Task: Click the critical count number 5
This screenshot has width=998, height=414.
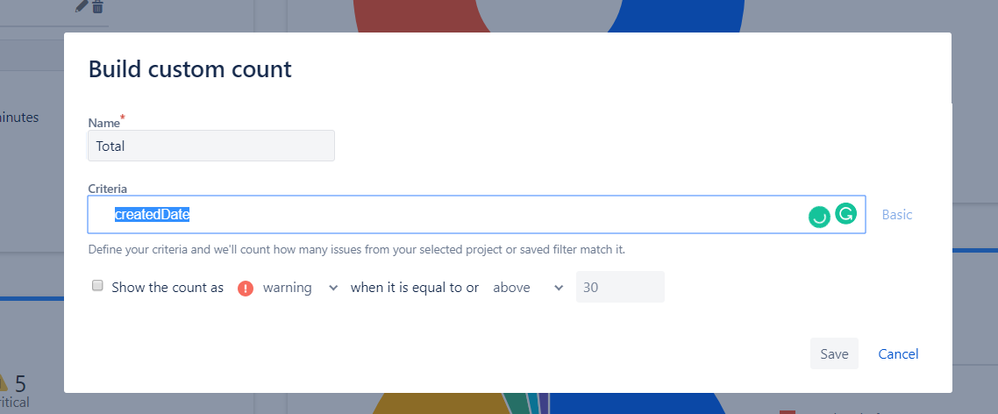Action: coord(20,384)
